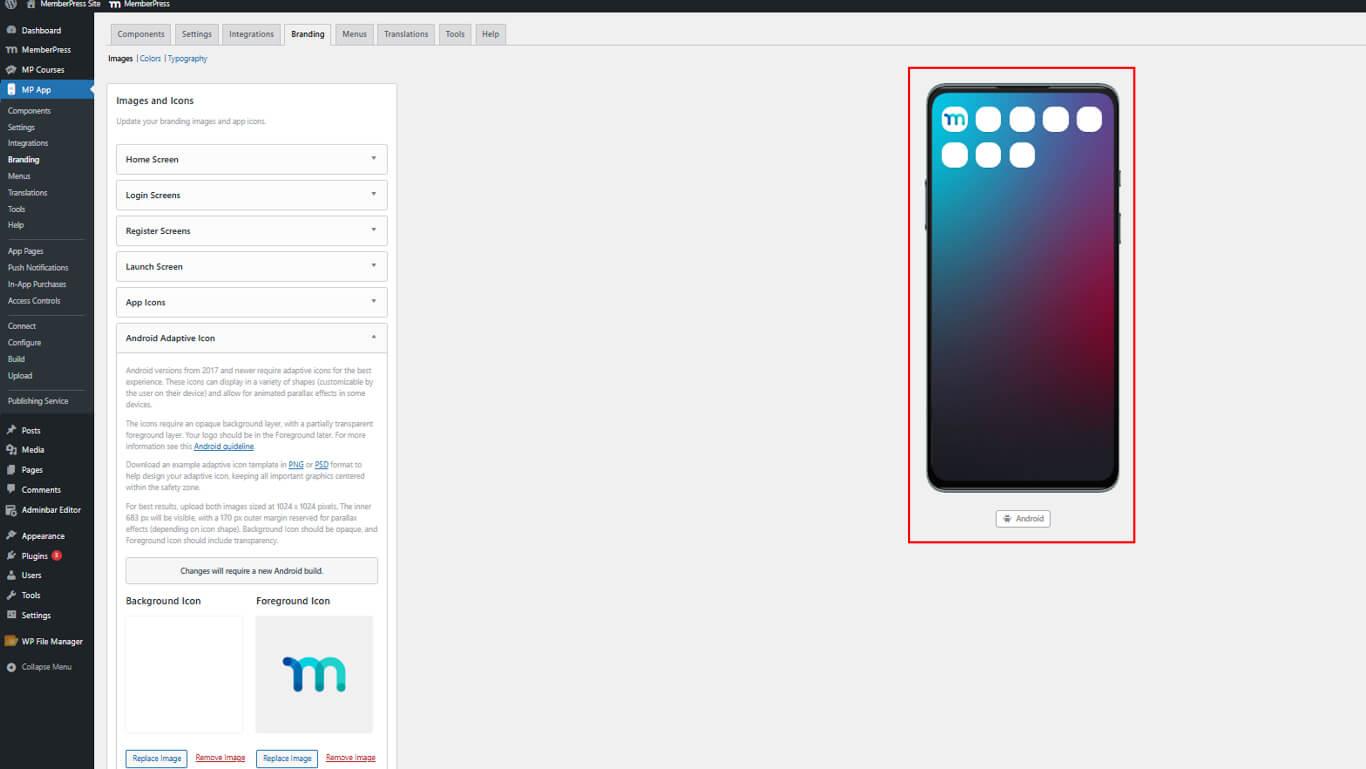Click the Media icon in sidebar
The height and width of the screenshot is (769, 1366).
(x=11, y=450)
